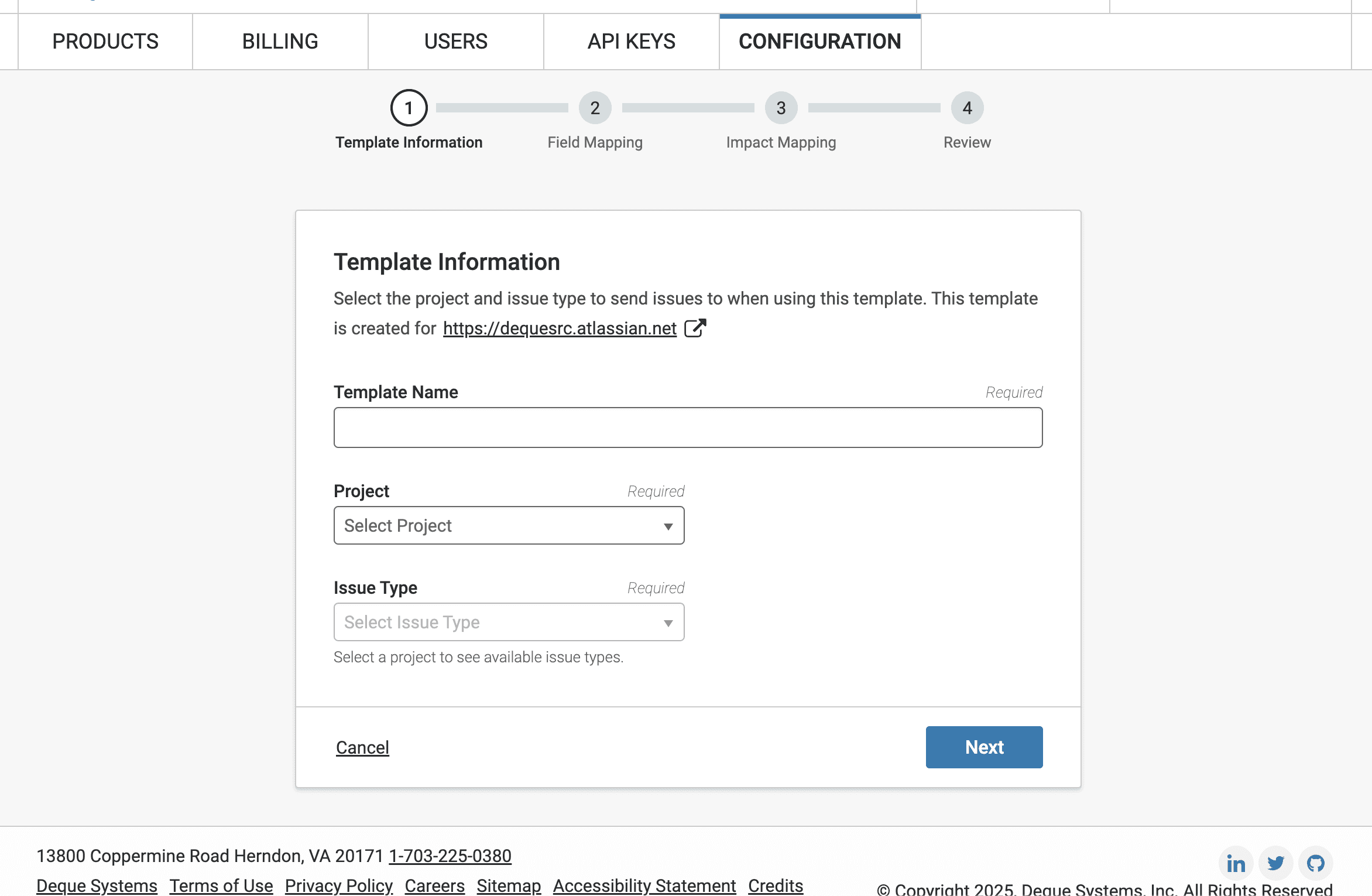Expand the Select Issue Type dropdown
The height and width of the screenshot is (896, 1372).
click(x=509, y=622)
